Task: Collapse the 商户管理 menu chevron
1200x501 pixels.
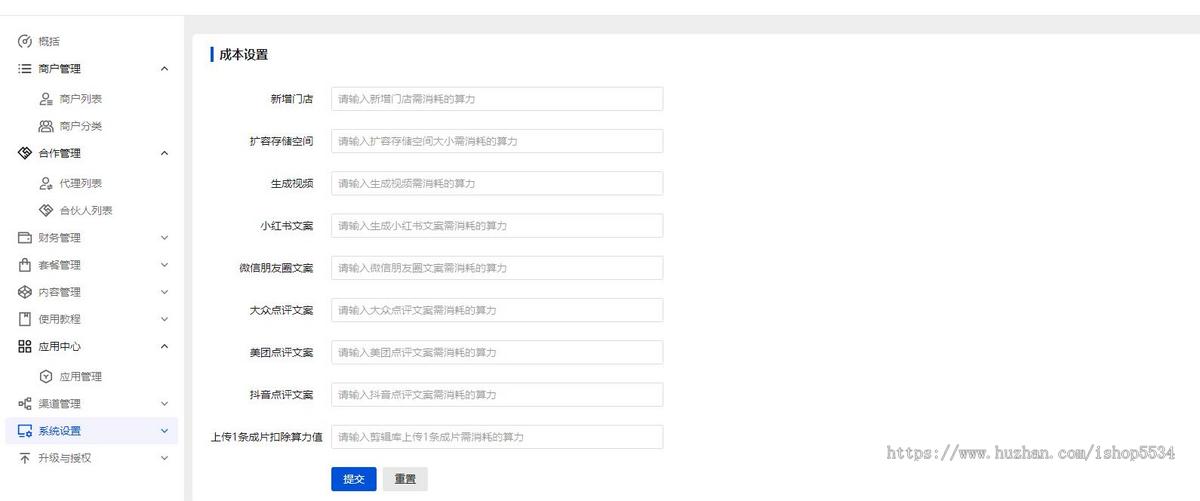Action: (x=164, y=69)
